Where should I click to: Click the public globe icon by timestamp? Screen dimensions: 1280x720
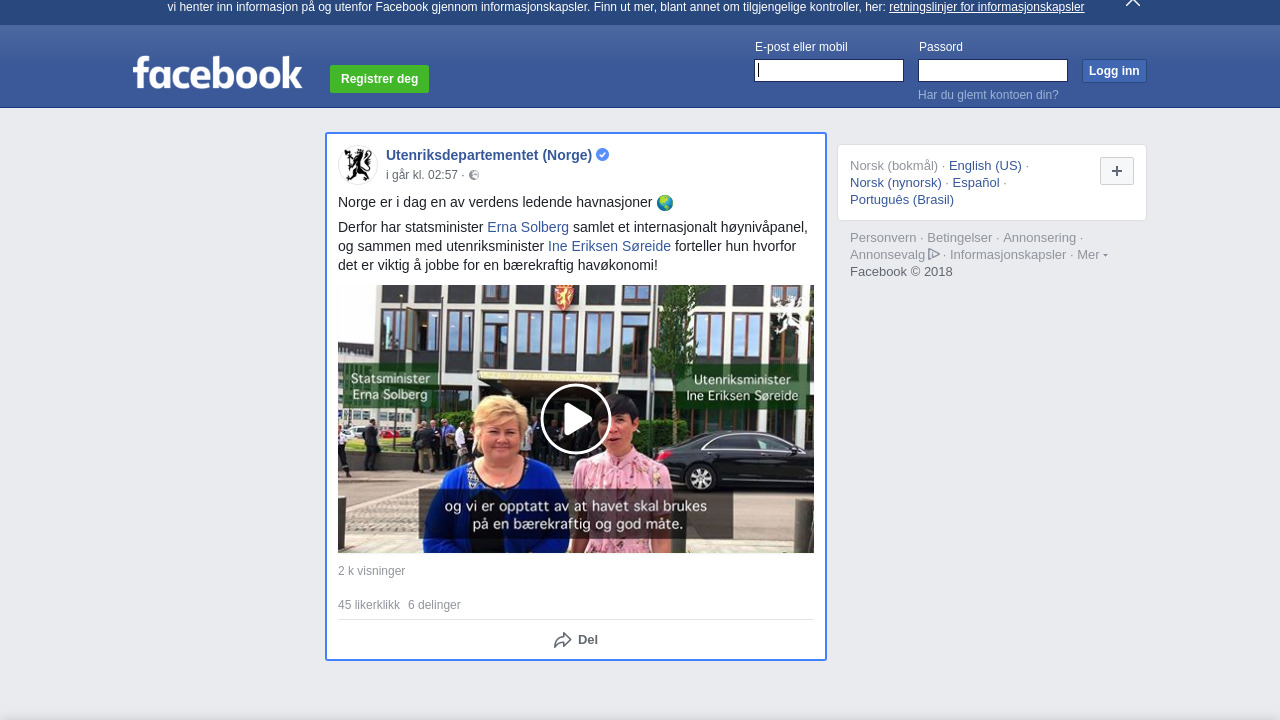tap(474, 175)
